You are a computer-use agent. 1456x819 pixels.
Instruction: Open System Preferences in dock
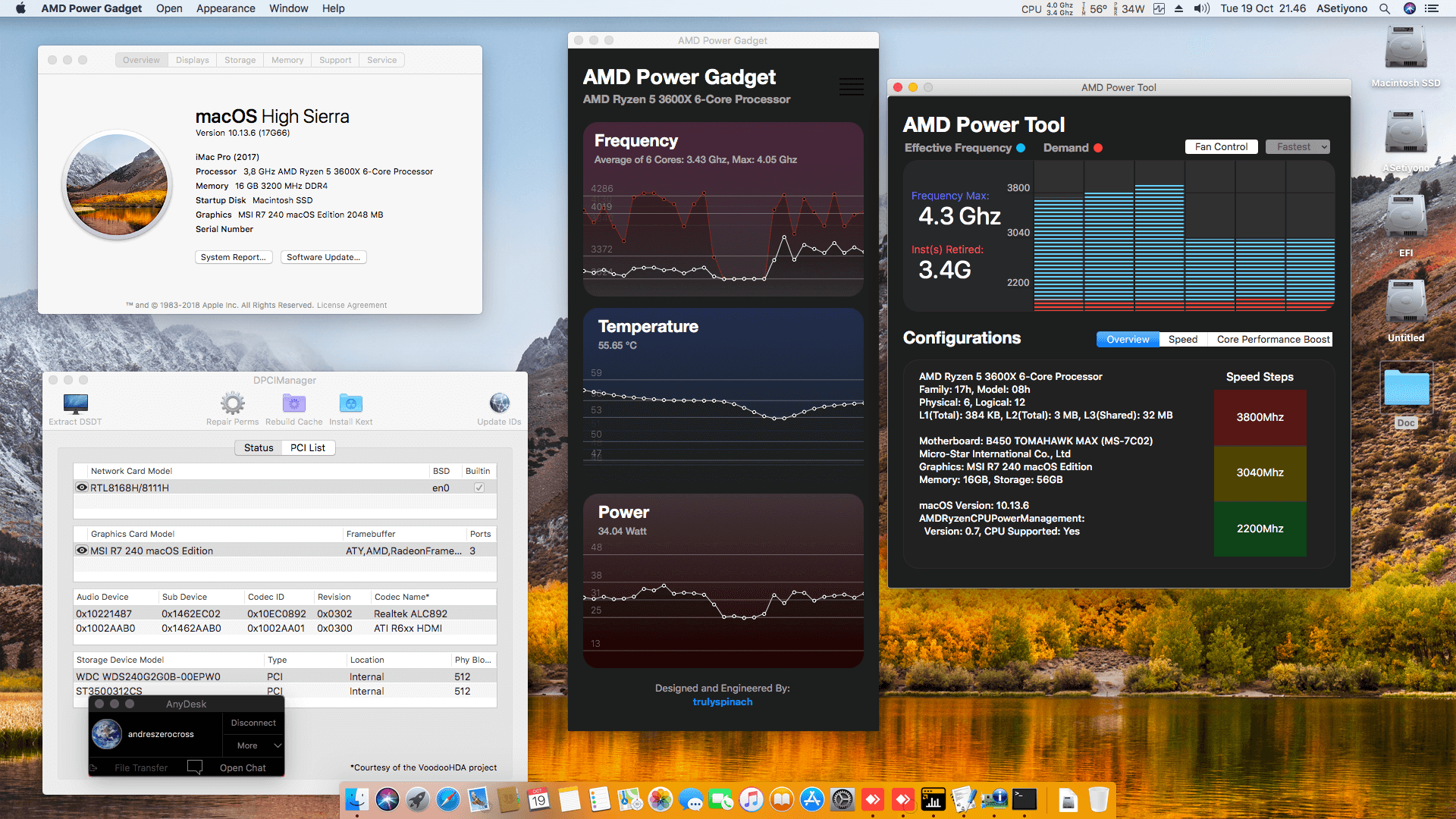pos(843,799)
